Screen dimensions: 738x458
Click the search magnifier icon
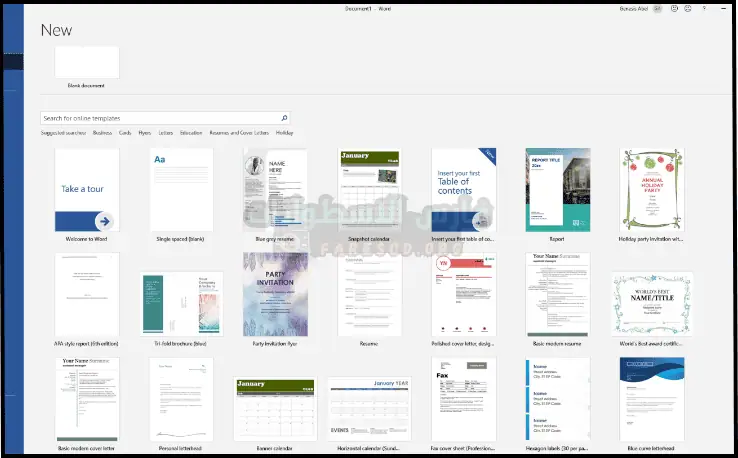pos(284,118)
